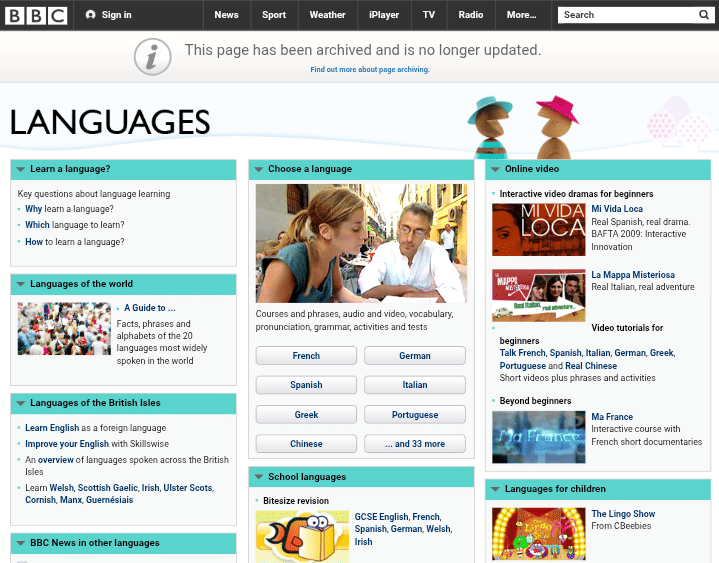Open the GCSE English link
Viewport: 719px width, 563px height.
[381, 517]
